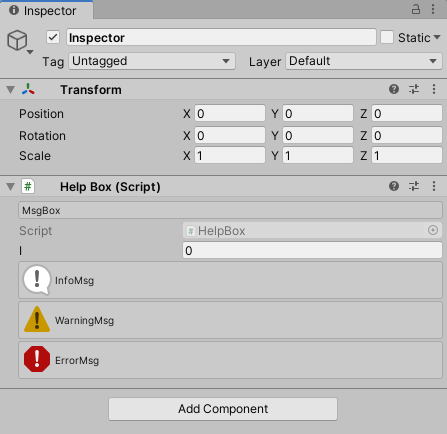Collapse the Help Box script foldout
447x434 pixels.
[11, 187]
